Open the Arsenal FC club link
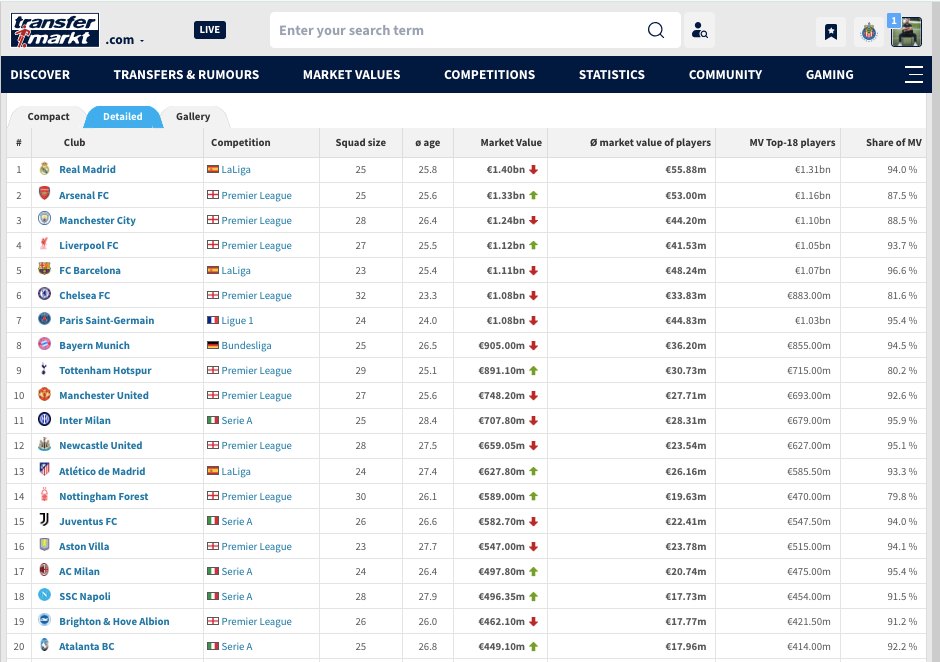Viewport: 940px width, 662px height. pyautogui.click(x=84, y=195)
